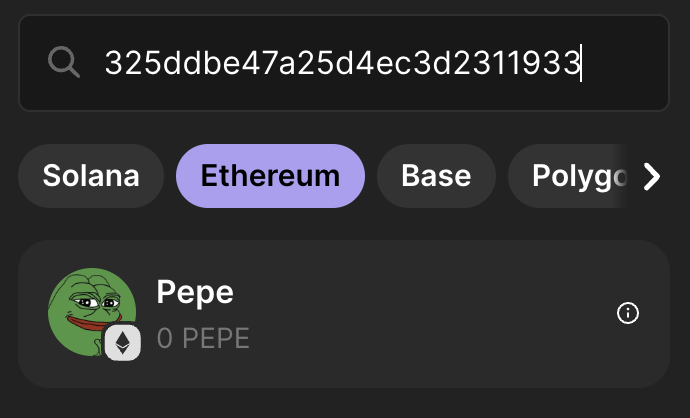This screenshot has width=690, height=418.
Task: Select the Pepe token result row
Action: [x=344, y=314]
